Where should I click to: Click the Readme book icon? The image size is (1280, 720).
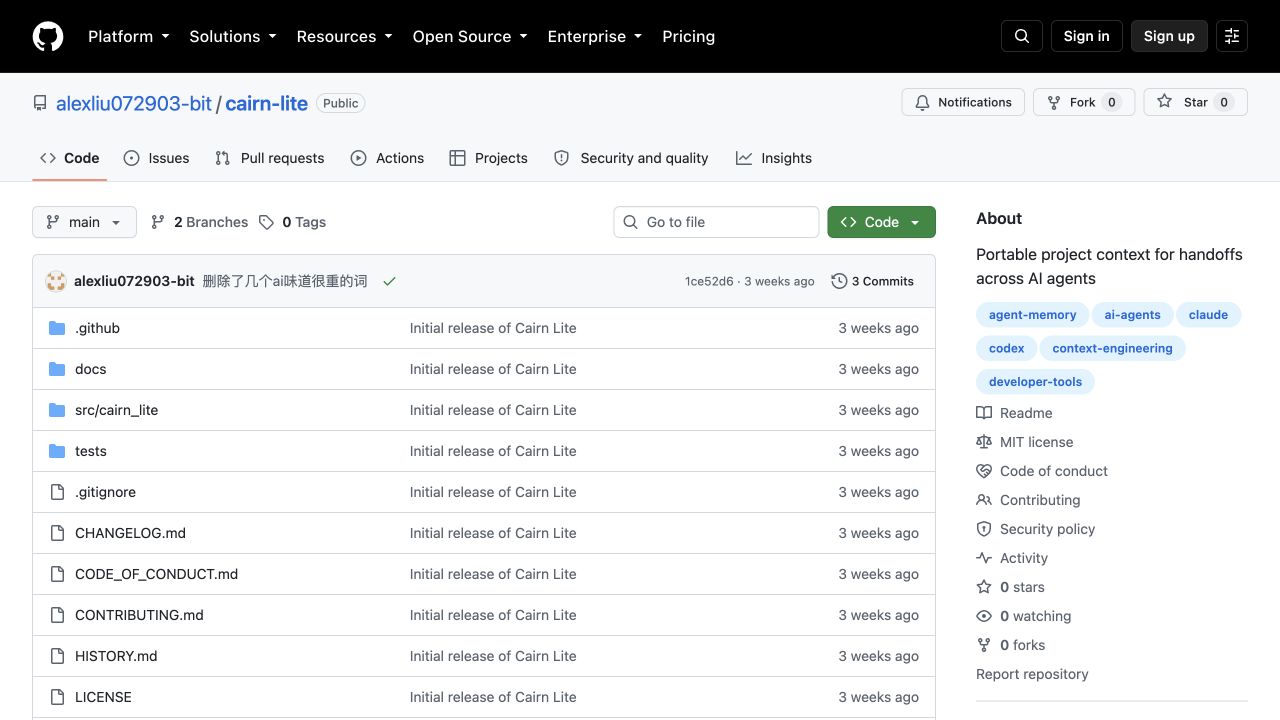click(x=984, y=413)
